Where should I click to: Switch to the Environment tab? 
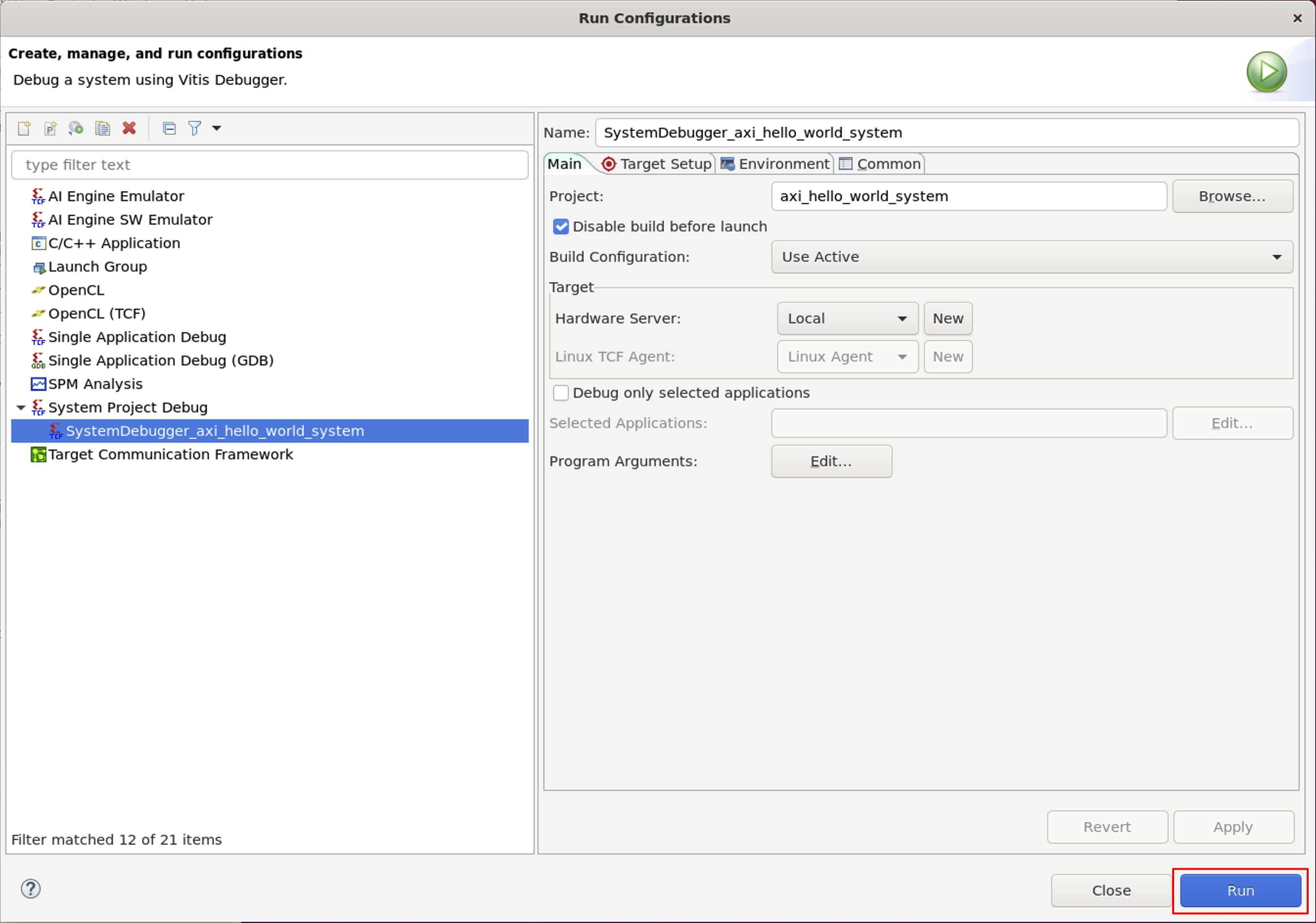click(x=775, y=164)
